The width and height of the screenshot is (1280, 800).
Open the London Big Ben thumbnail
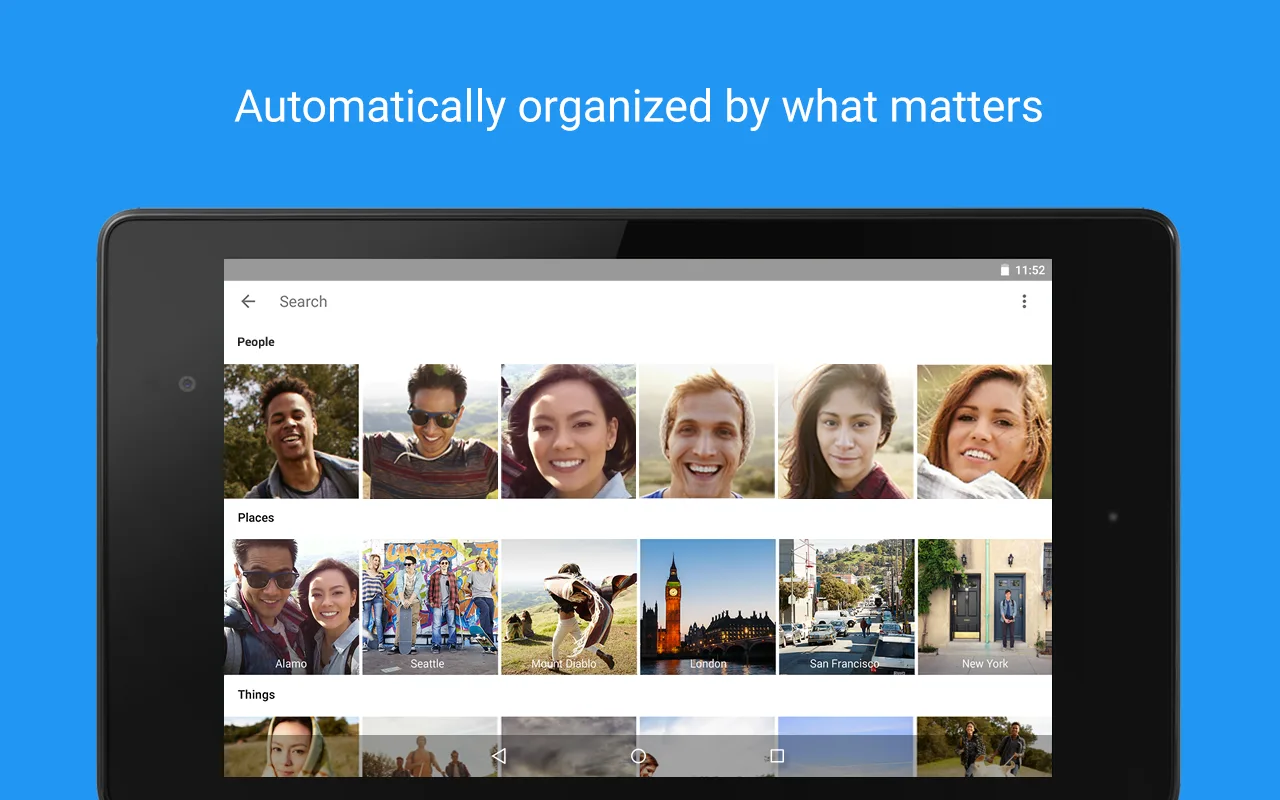707,607
